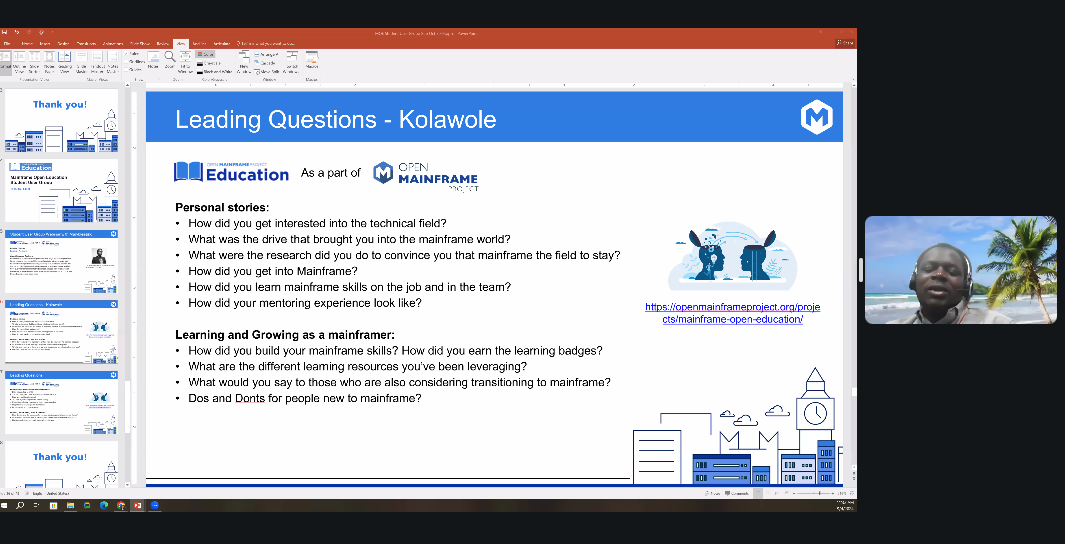This screenshot has height=544, width=1065.
Task: Select the last Thank you! slide thumbnail
Action: coord(61,465)
